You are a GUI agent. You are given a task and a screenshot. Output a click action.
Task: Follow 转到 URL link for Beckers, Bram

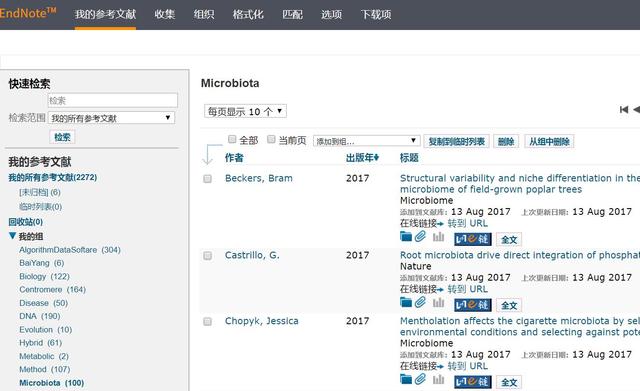(x=467, y=223)
